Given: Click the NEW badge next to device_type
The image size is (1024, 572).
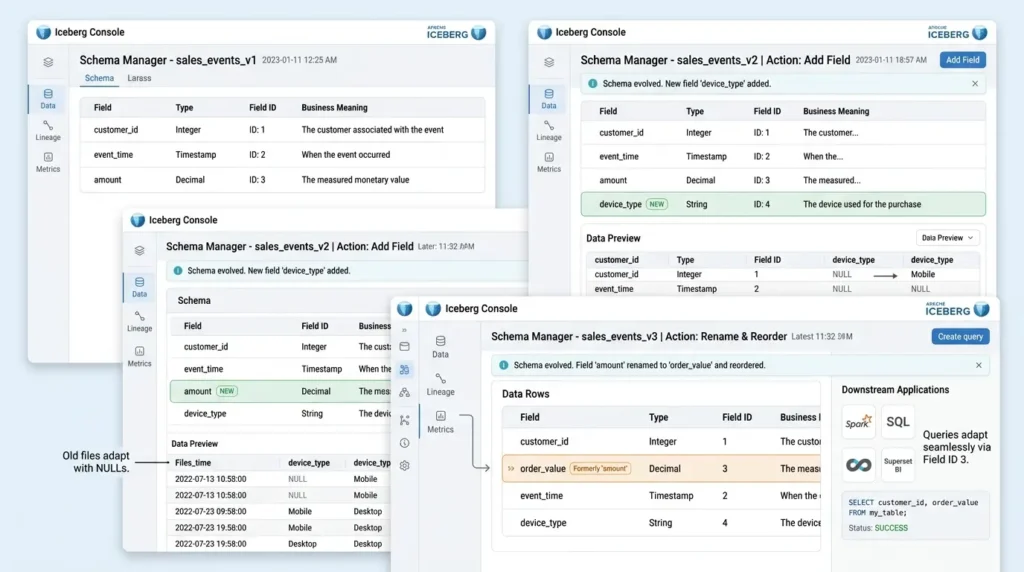Looking at the screenshot, I should 656,204.
